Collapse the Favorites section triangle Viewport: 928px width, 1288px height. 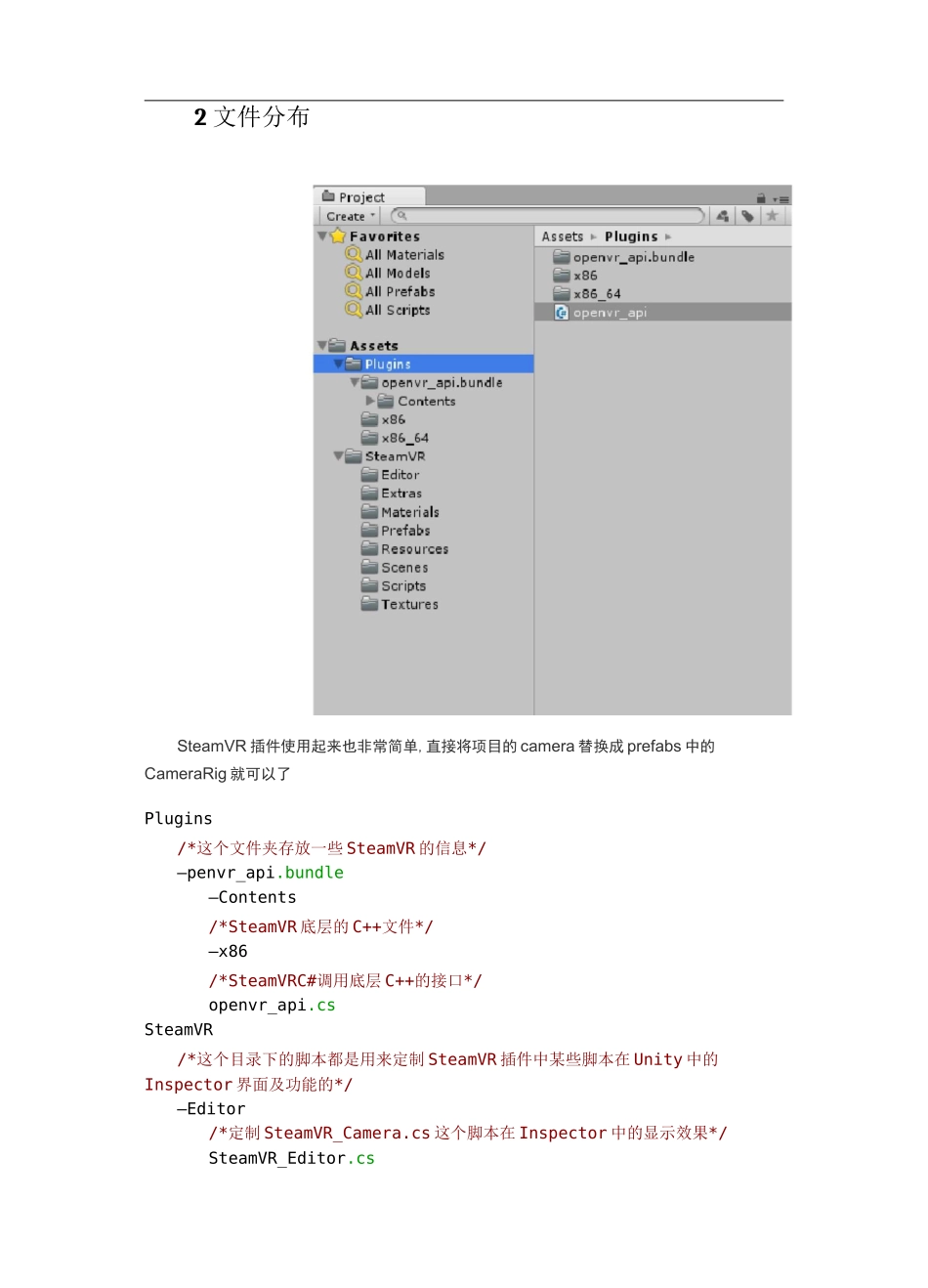coord(322,236)
